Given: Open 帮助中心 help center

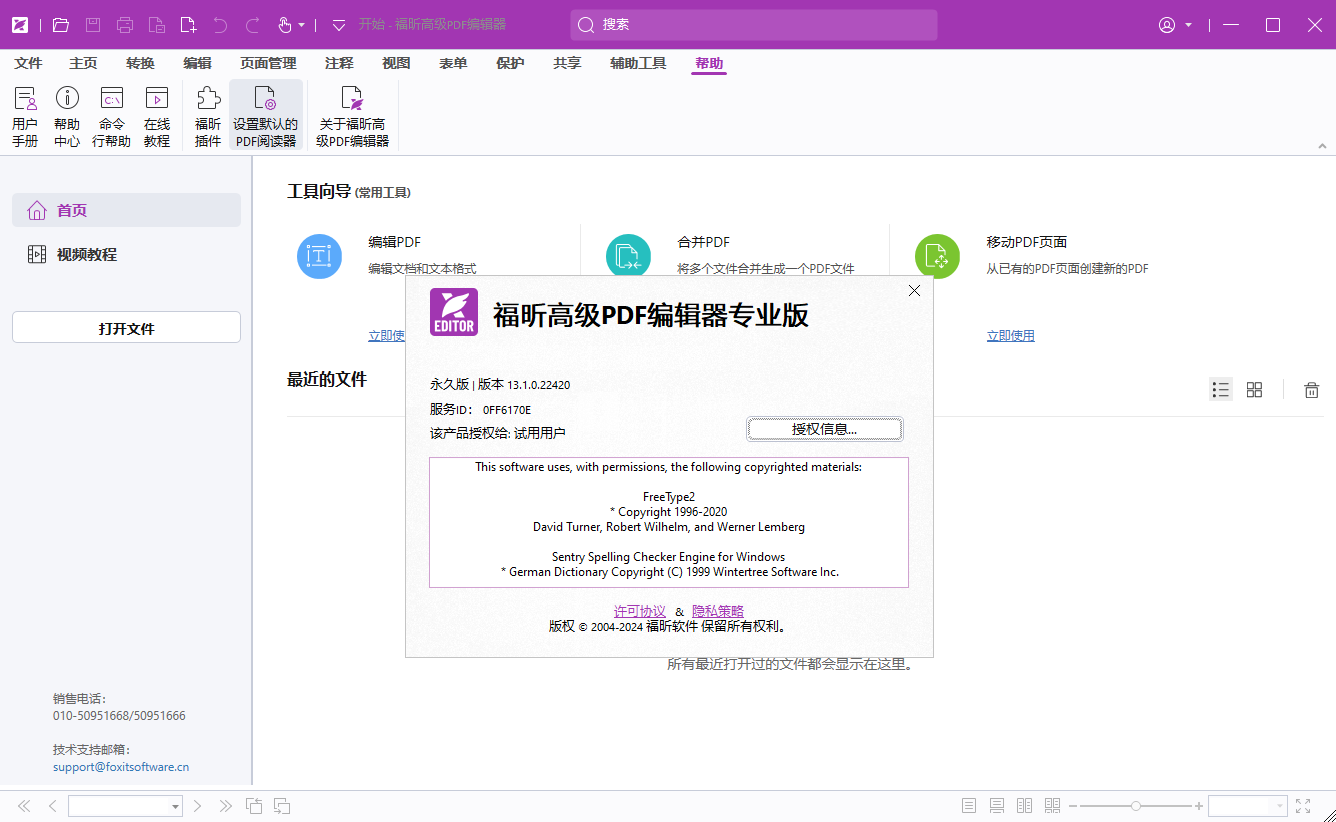Looking at the screenshot, I should pos(67,116).
